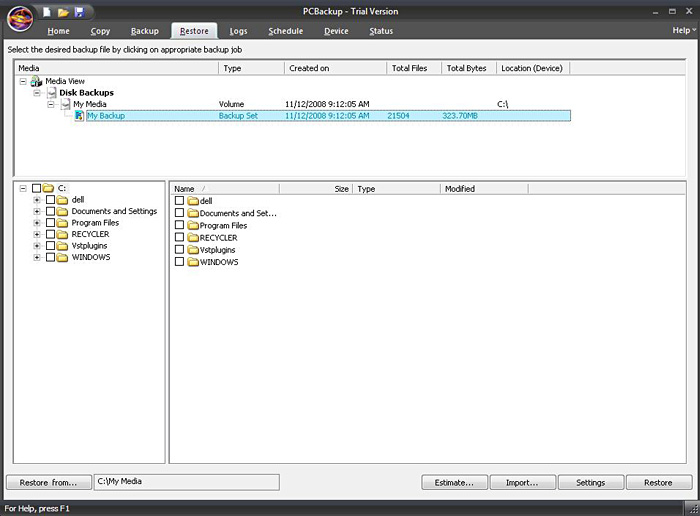Image resolution: width=700 pixels, height=516 pixels.
Task: Click Vstplugins folder icon in file list
Action: [193, 250]
